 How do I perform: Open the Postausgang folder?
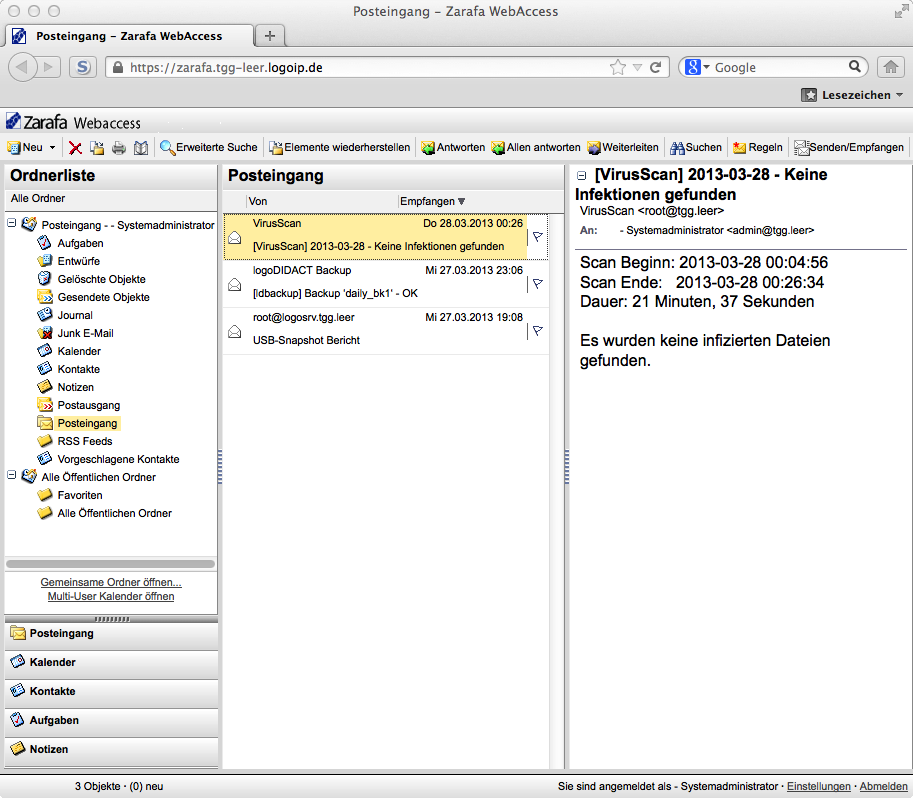click(x=89, y=406)
